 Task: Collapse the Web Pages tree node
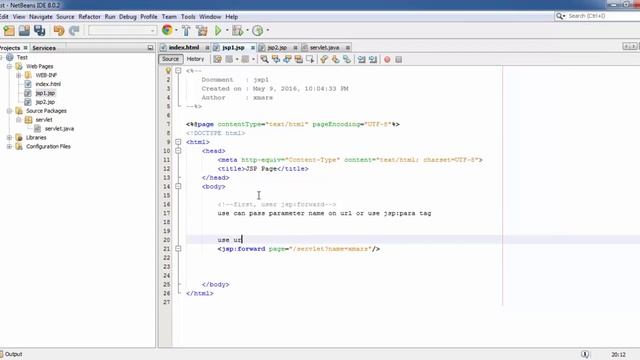tap(9, 66)
